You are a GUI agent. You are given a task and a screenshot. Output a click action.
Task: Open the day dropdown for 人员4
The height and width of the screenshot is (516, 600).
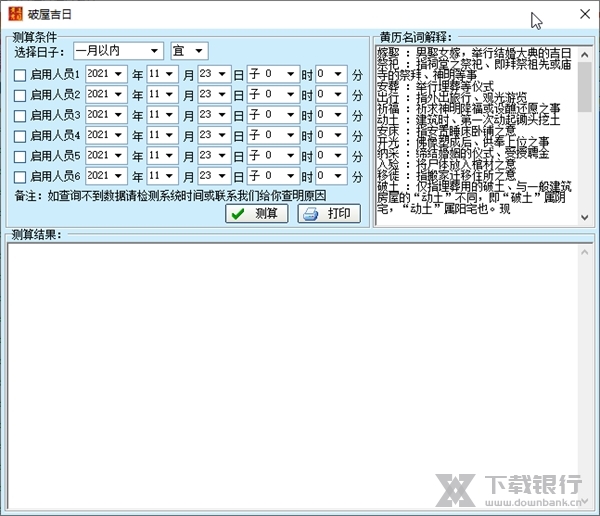tap(214, 135)
